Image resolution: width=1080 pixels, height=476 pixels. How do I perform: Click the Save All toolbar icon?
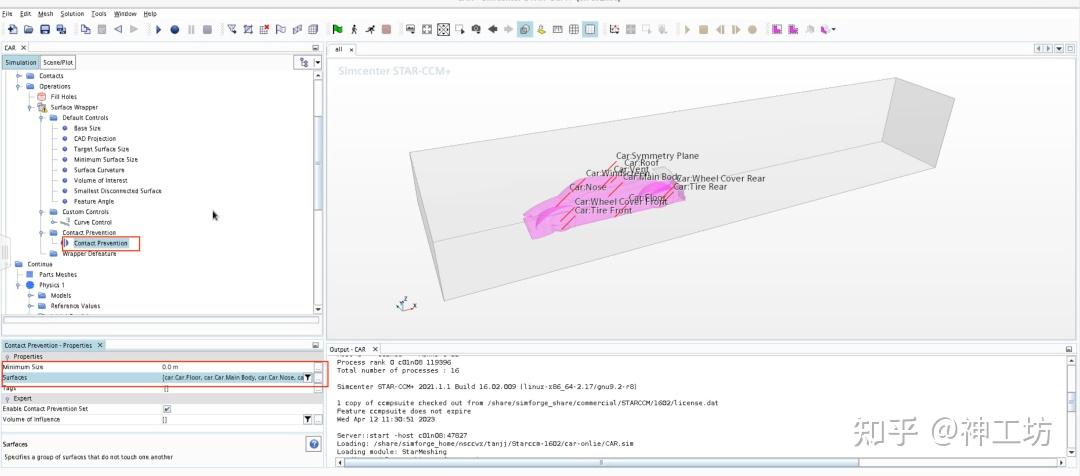click(x=61, y=29)
